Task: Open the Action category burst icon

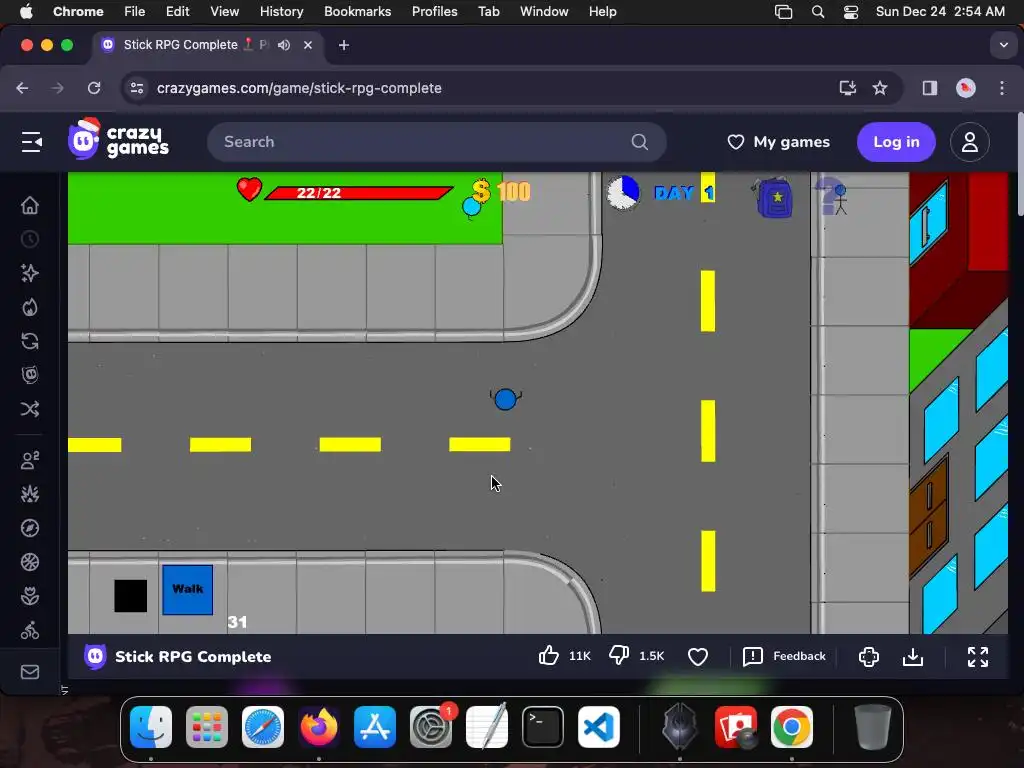Action: click(x=29, y=494)
